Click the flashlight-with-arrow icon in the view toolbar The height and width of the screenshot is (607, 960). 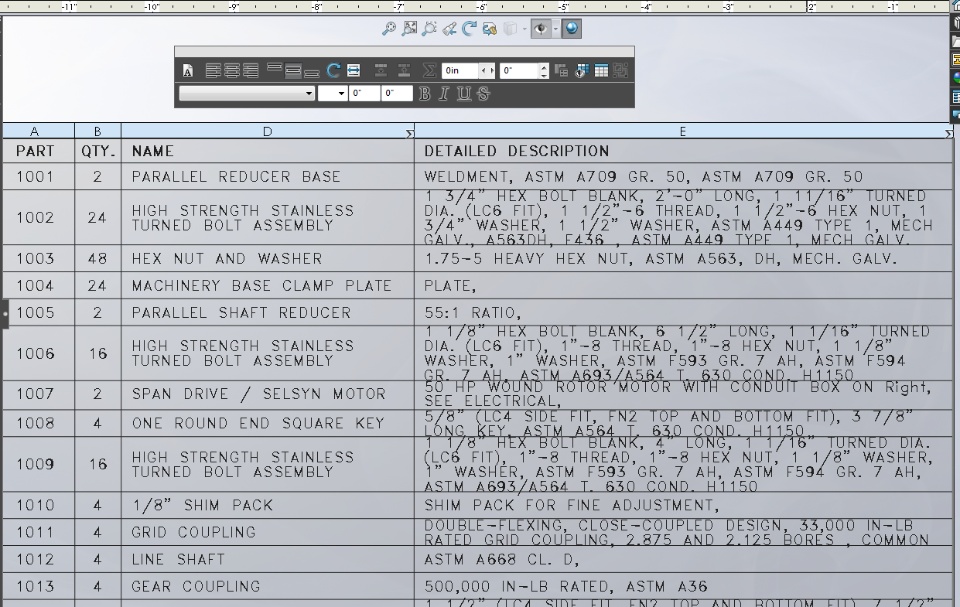click(x=449, y=29)
